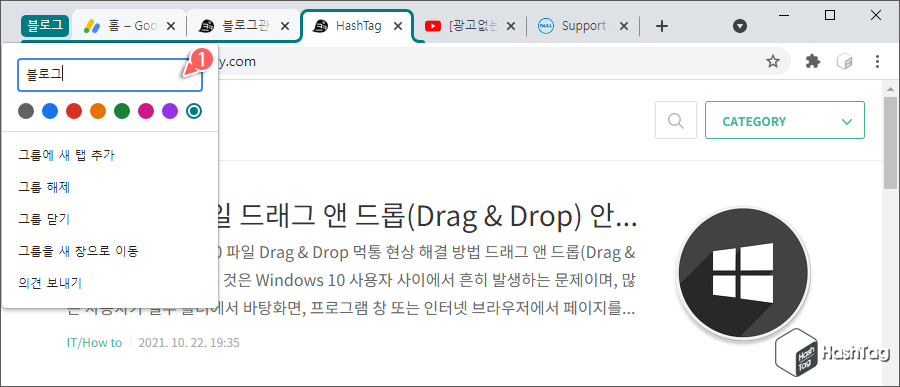Close the 홈 – Goo tab

coord(171,26)
